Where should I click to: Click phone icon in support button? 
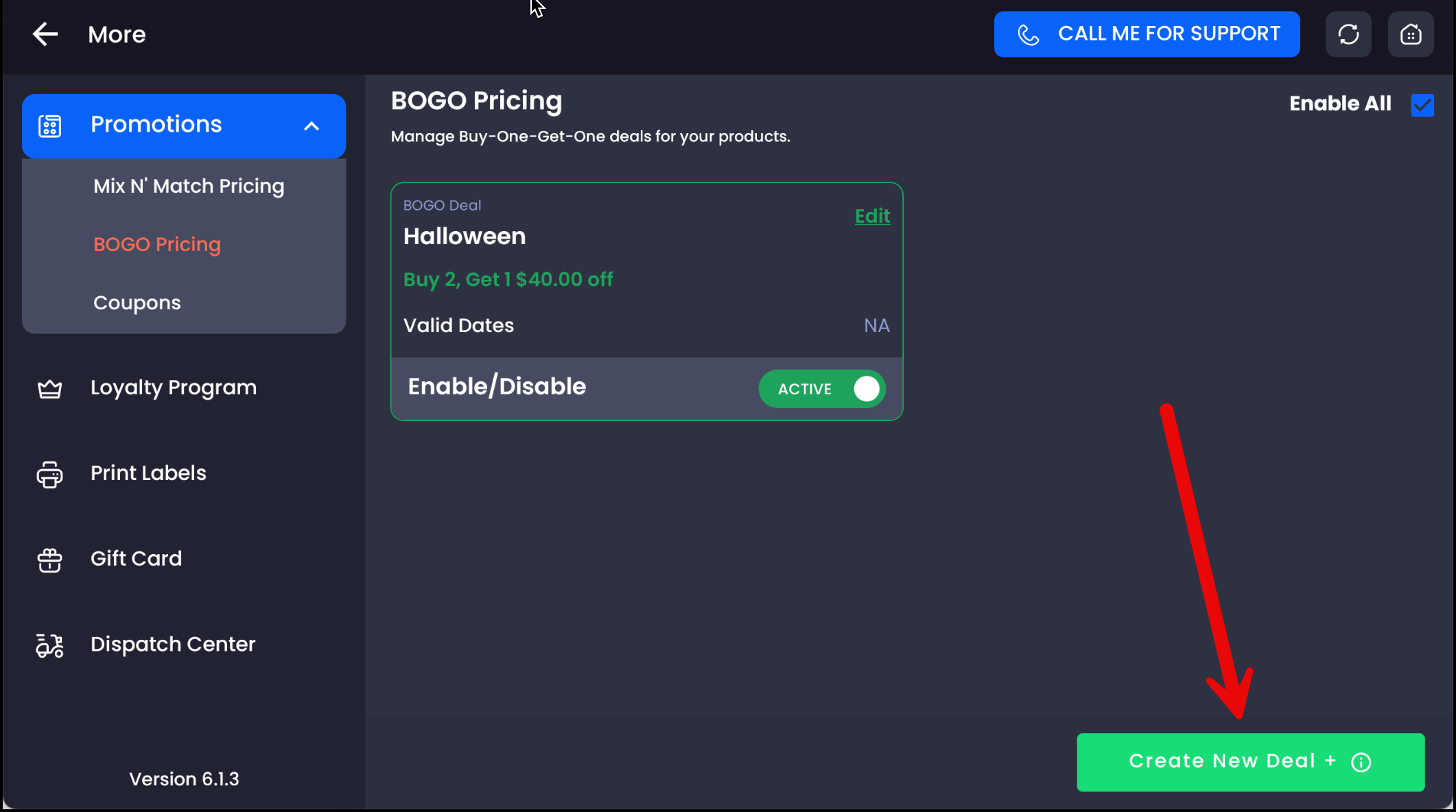pyautogui.click(x=1028, y=34)
